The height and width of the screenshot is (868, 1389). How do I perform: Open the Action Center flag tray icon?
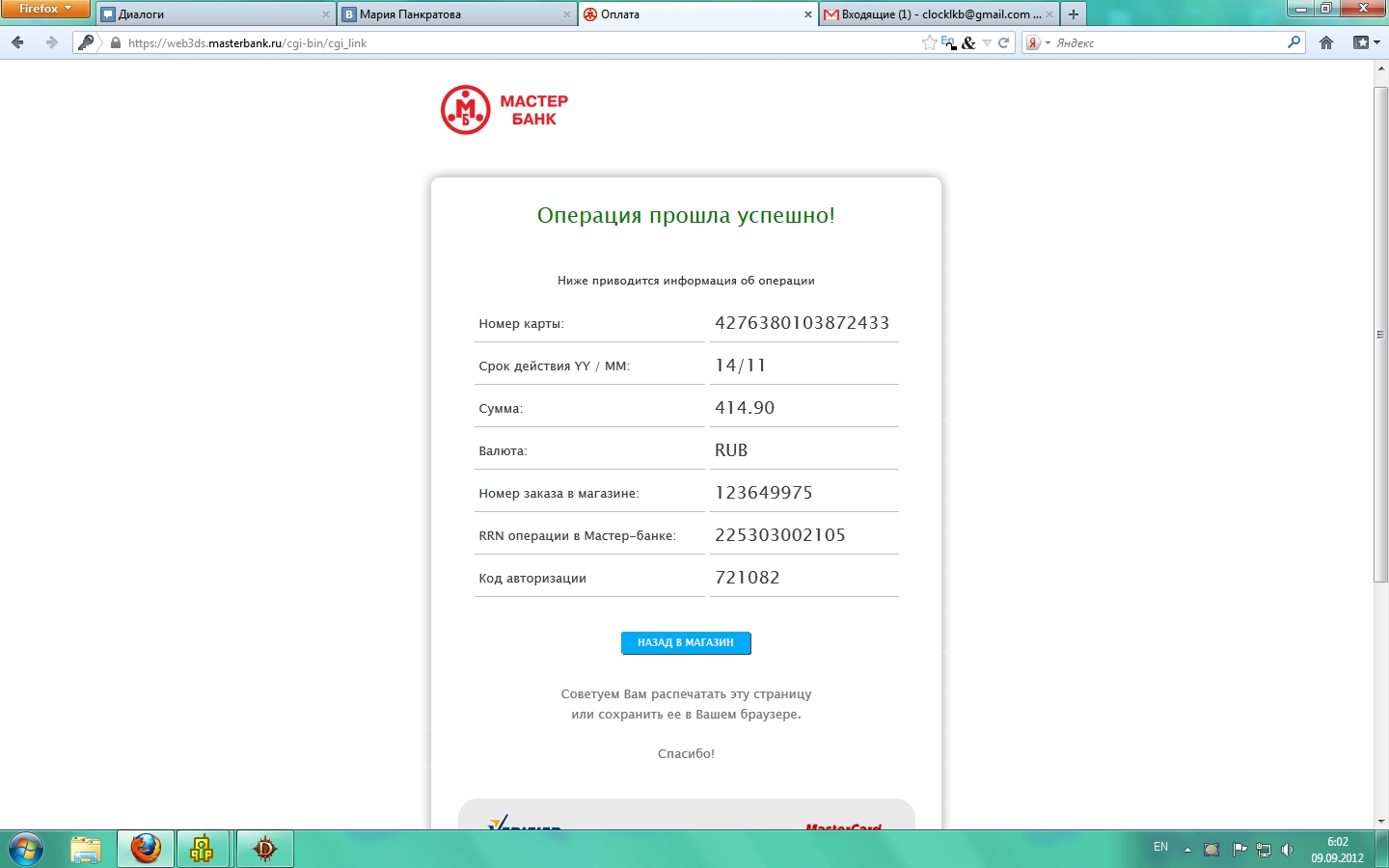click(x=1239, y=850)
